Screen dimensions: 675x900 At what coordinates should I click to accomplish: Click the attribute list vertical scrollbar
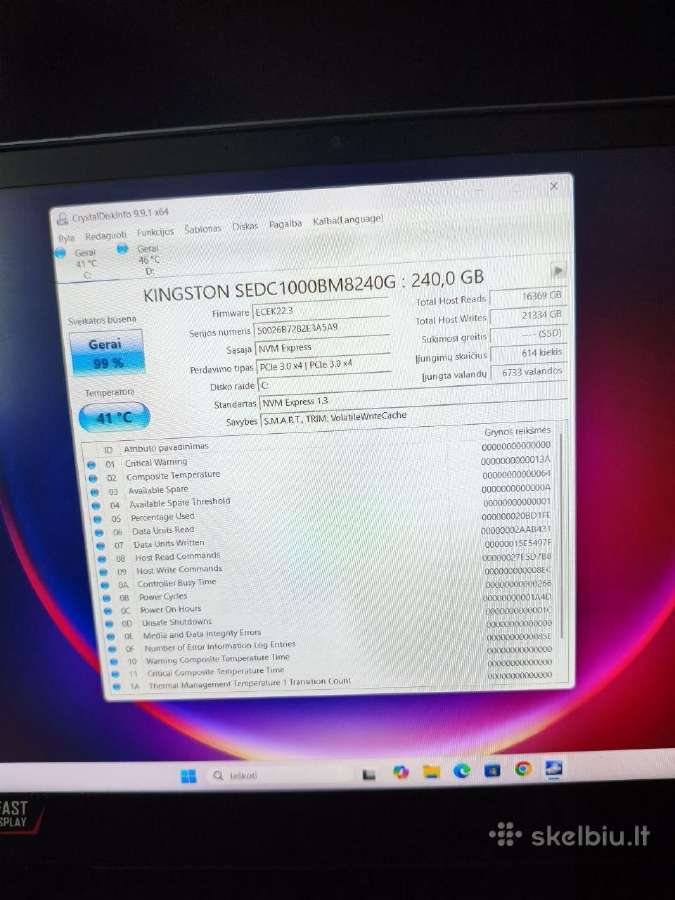click(562, 537)
